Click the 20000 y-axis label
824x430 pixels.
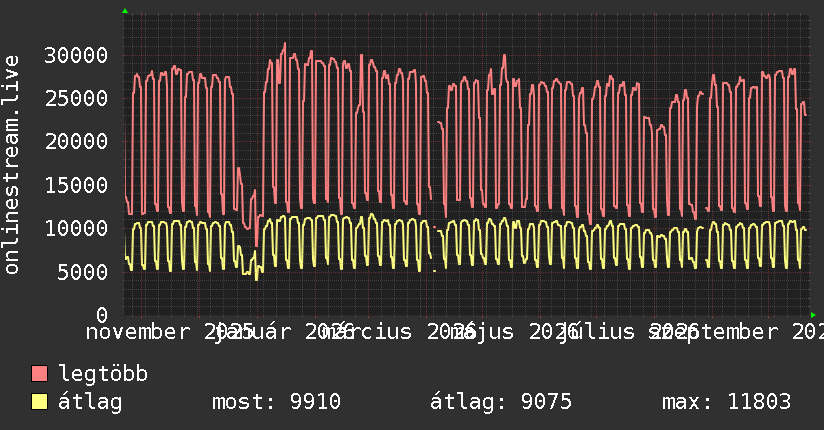point(76,141)
